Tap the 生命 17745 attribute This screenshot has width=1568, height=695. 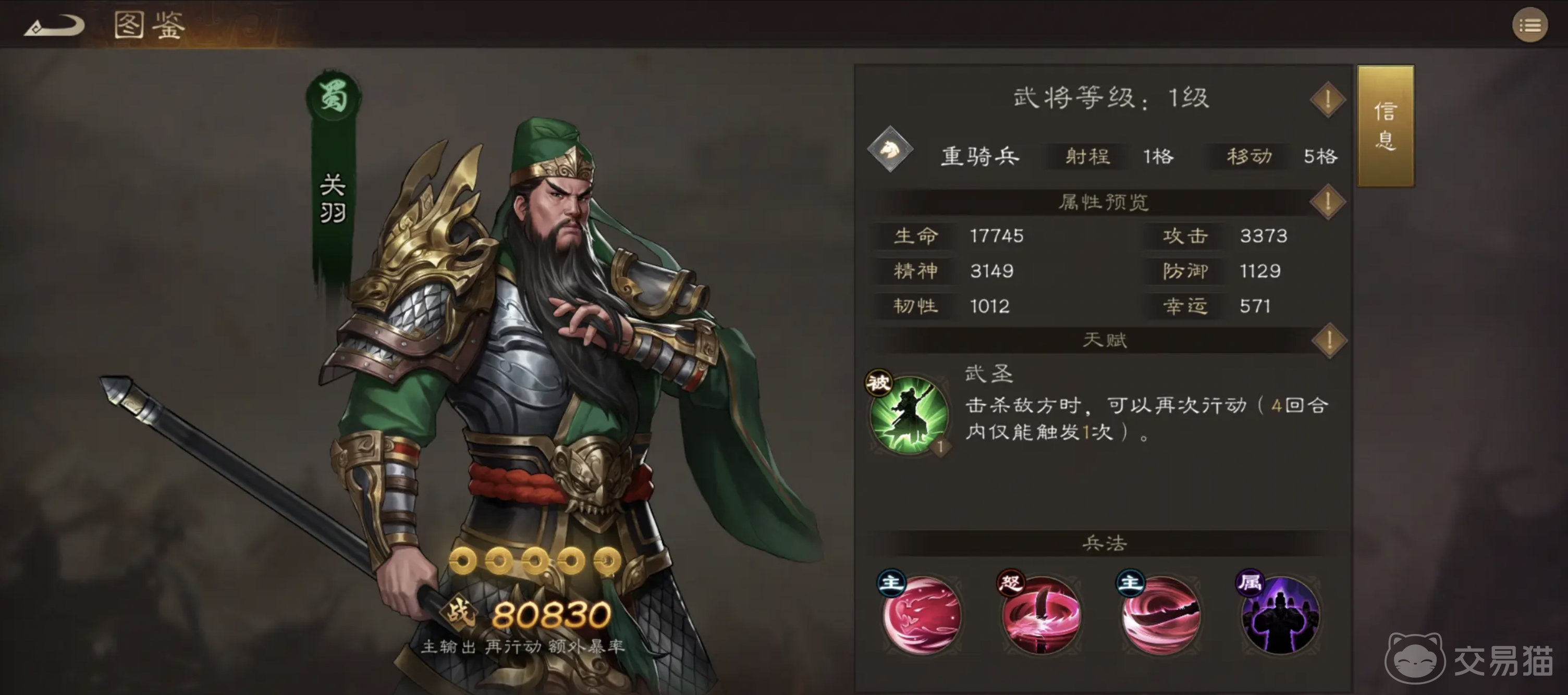pos(958,236)
